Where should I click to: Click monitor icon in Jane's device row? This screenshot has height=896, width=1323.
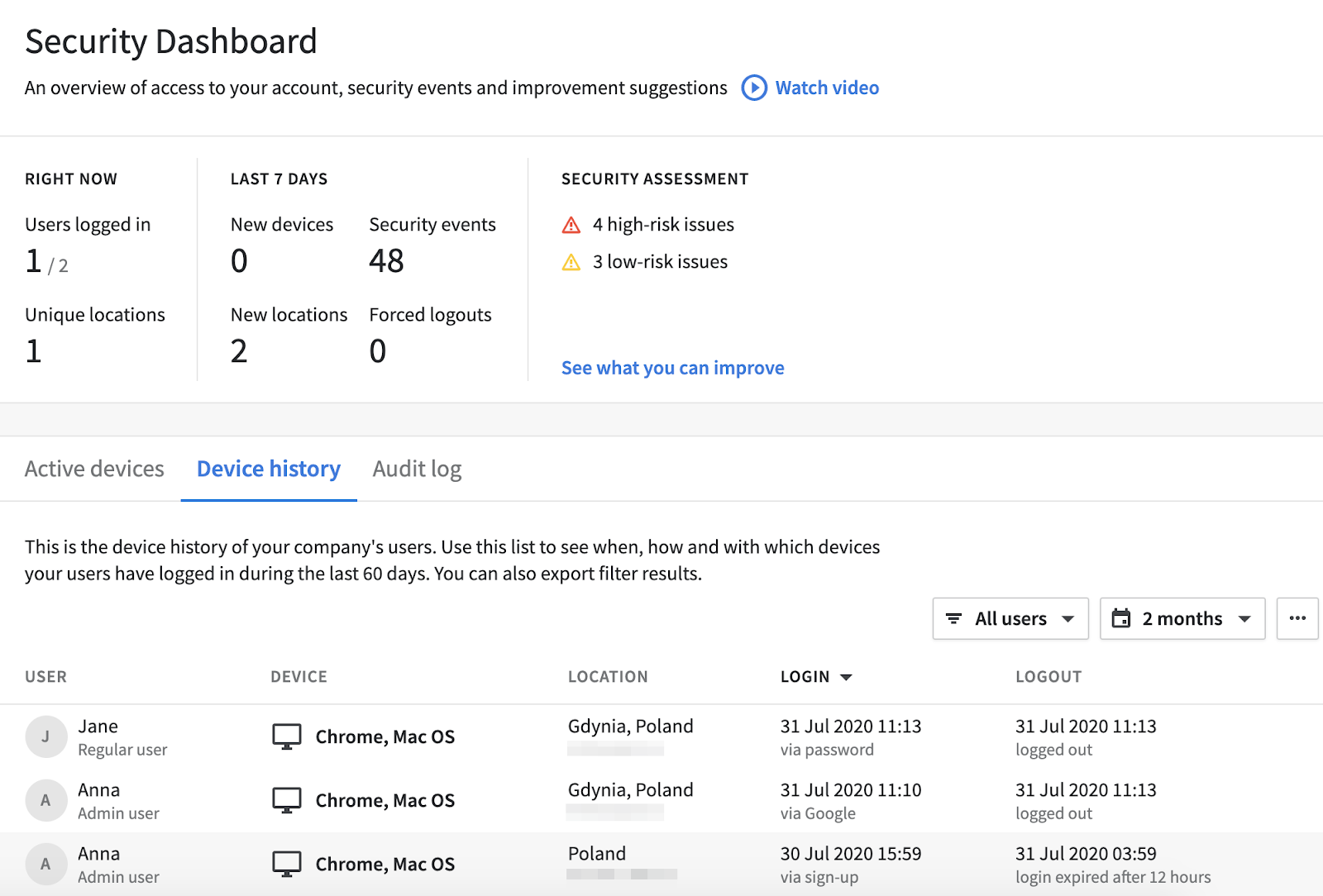click(x=287, y=736)
